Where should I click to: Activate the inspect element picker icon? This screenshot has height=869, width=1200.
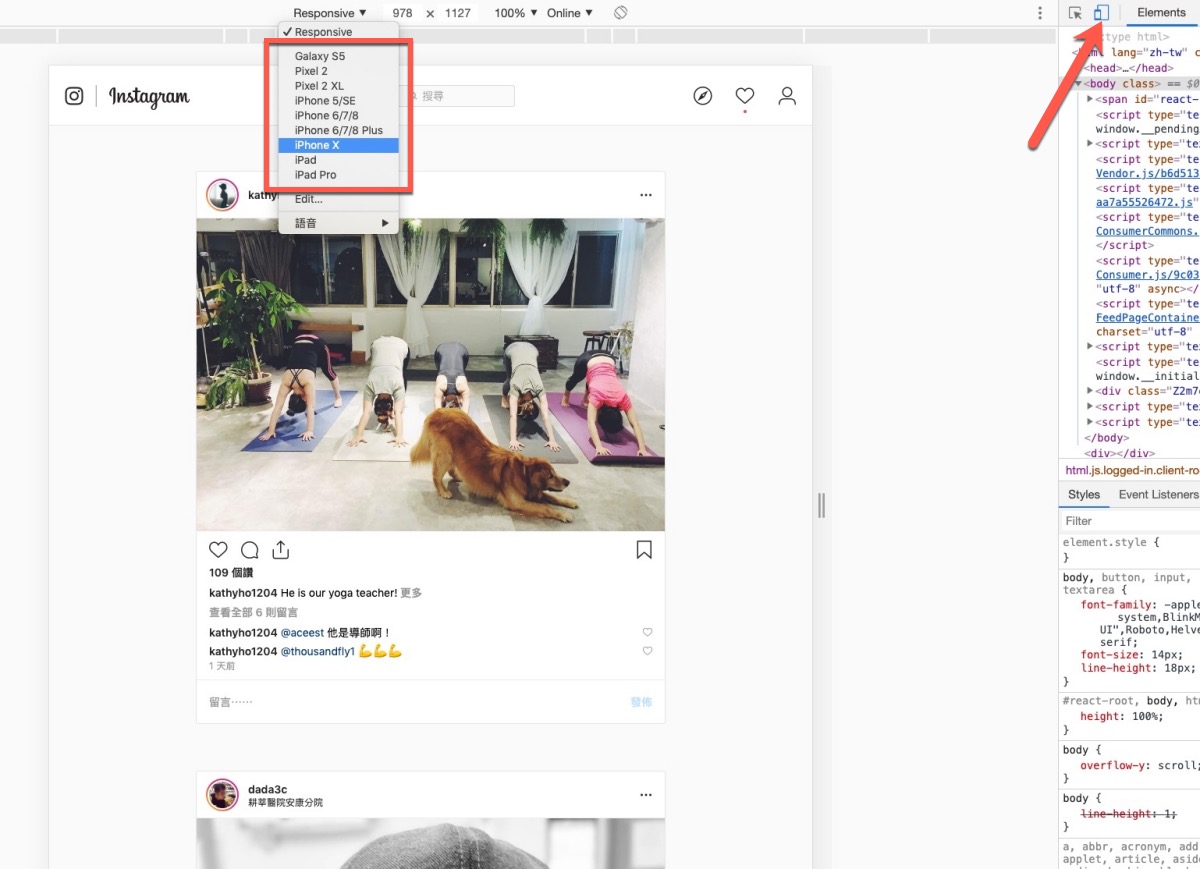(1075, 13)
